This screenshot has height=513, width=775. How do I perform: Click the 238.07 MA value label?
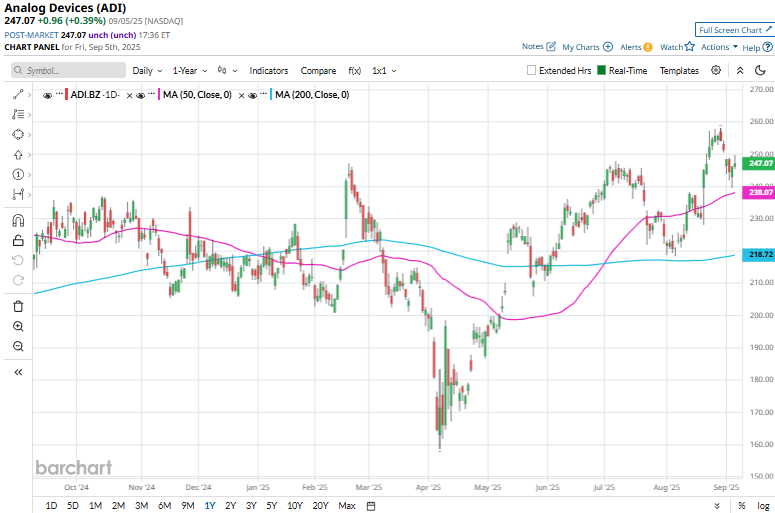[759, 192]
